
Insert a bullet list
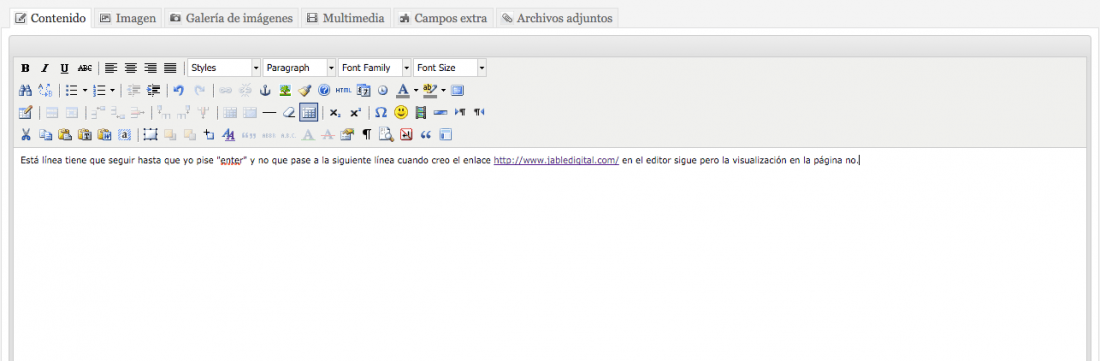[x=72, y=90]
